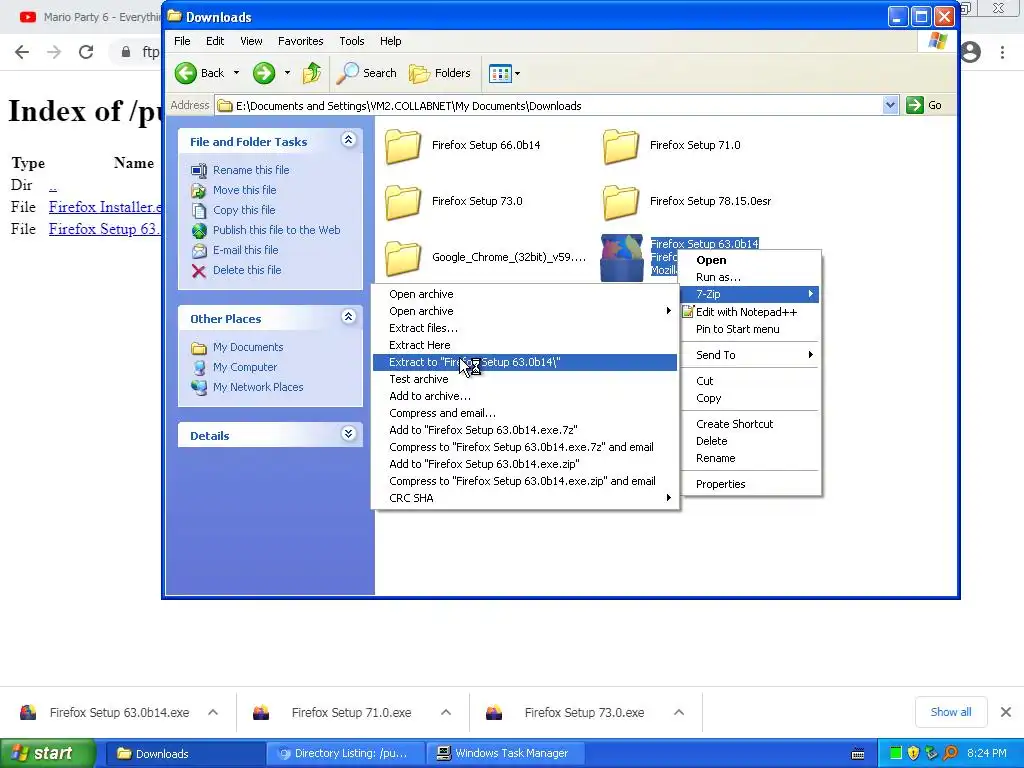Open the Favorites menu
The height and width of the screenshot is (768, 1024).
[x=300, y=41]
